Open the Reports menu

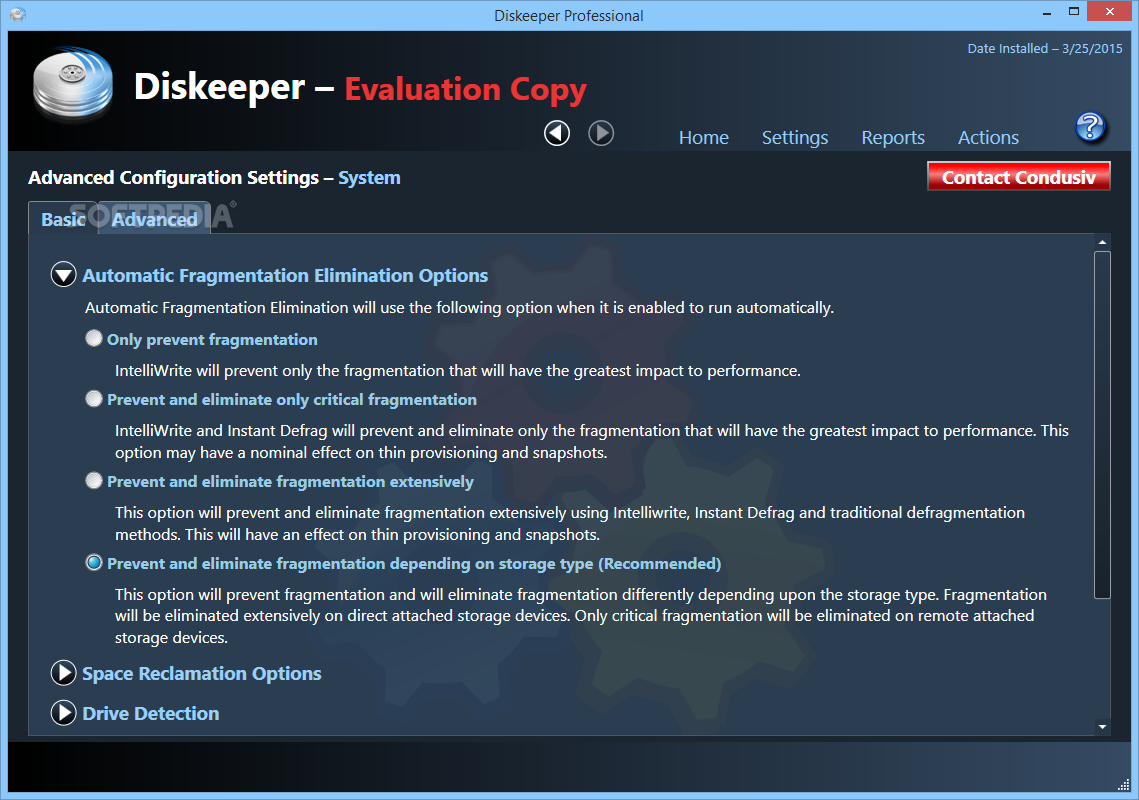[893, 137]
